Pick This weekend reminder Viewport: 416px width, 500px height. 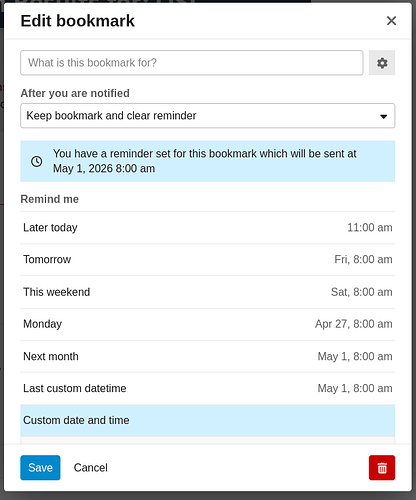click(208, 292)
